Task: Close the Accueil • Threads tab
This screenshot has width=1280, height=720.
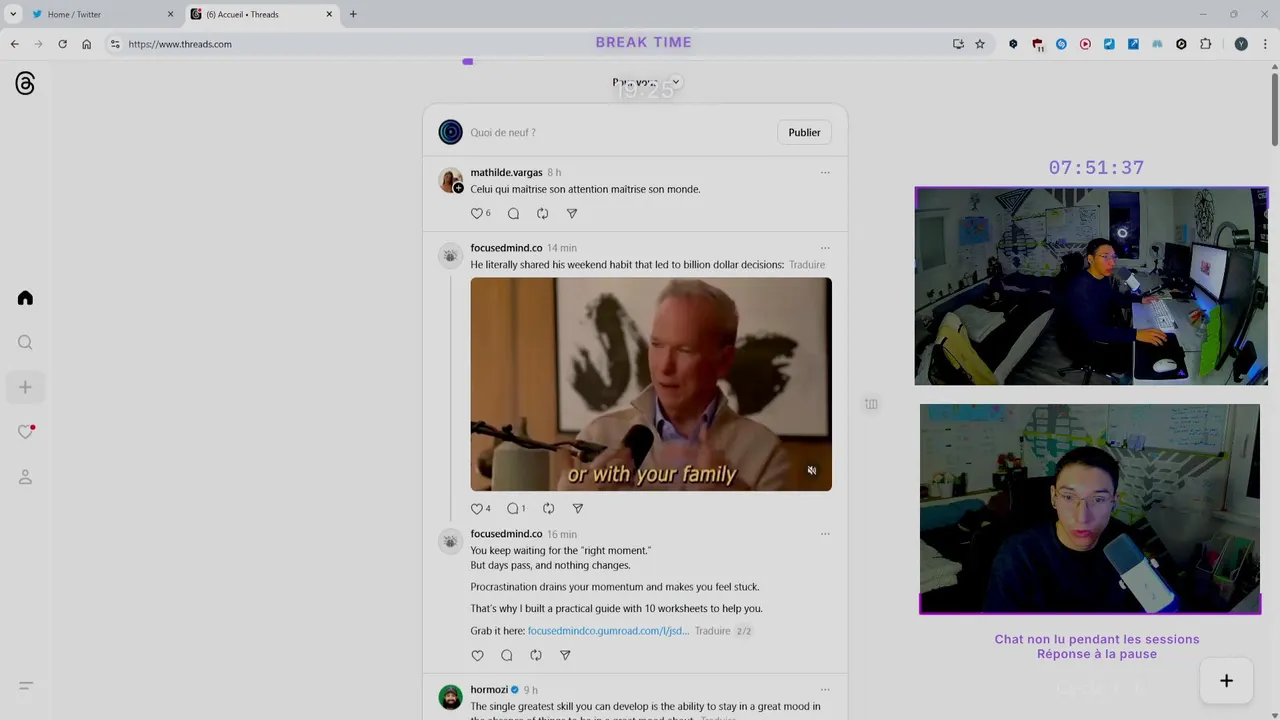Action: tap(329, 14)
